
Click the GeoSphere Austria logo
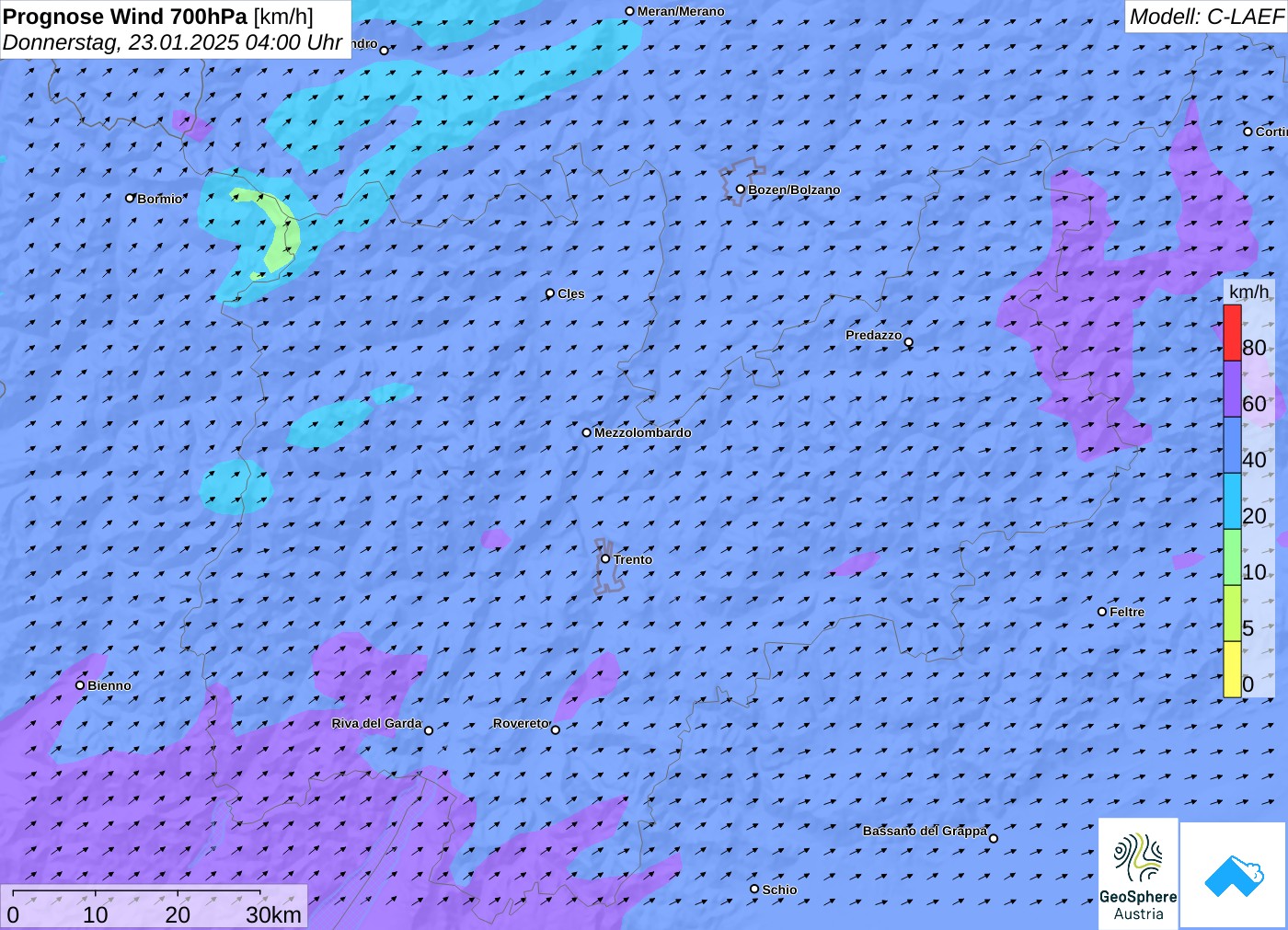tap(1138, 873)
